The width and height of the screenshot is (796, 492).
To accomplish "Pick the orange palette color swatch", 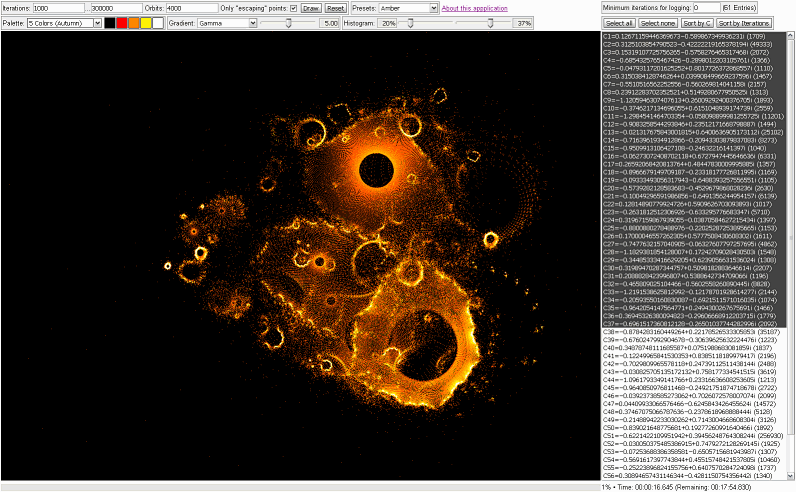I will coord(134,22).
